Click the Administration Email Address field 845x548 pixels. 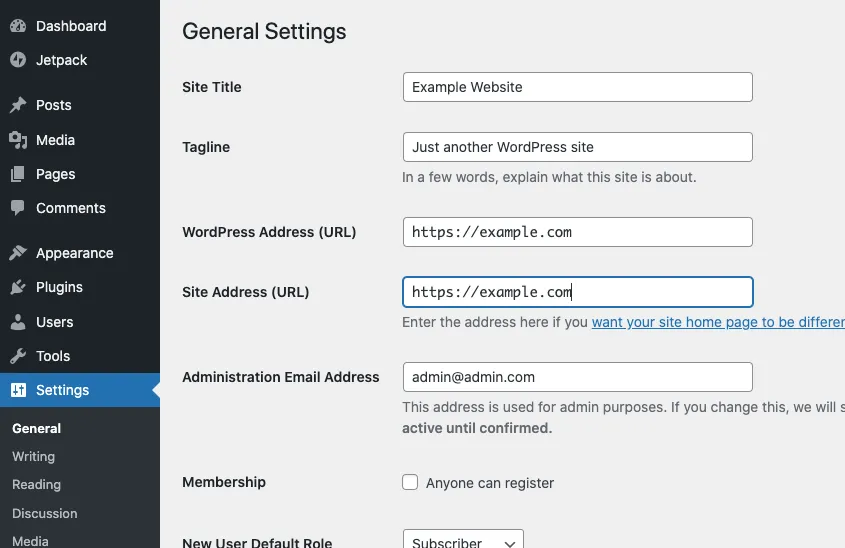coord(578,377)
